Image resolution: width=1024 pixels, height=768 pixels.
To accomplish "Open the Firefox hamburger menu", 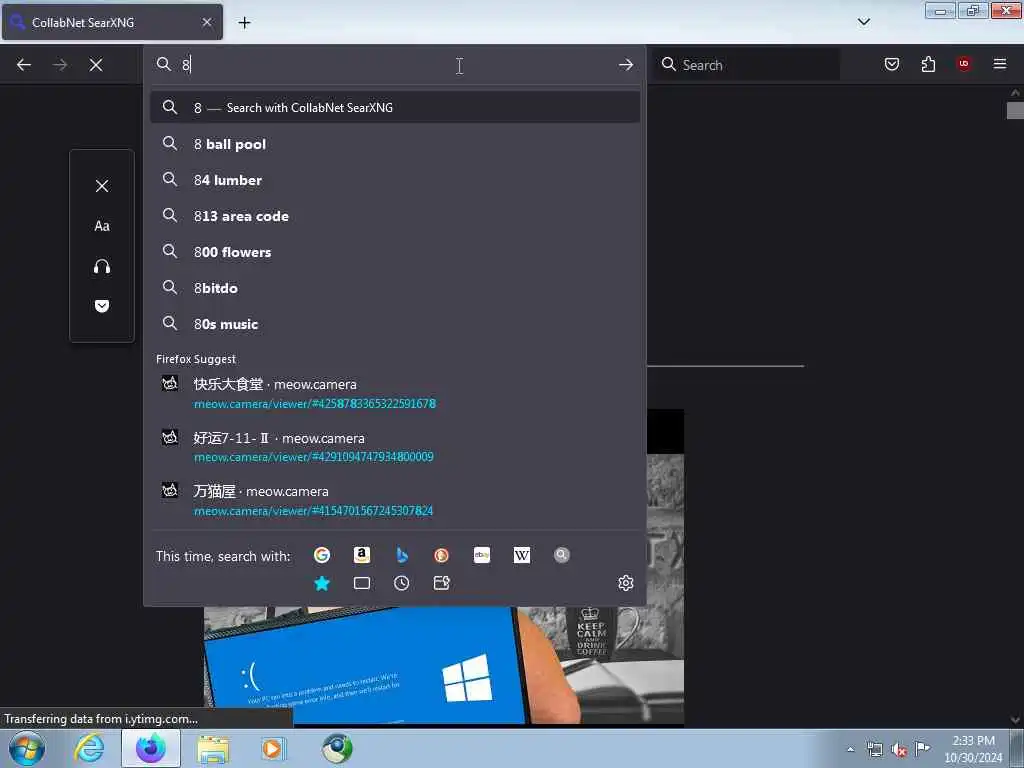I will [x=1000, y=64].
